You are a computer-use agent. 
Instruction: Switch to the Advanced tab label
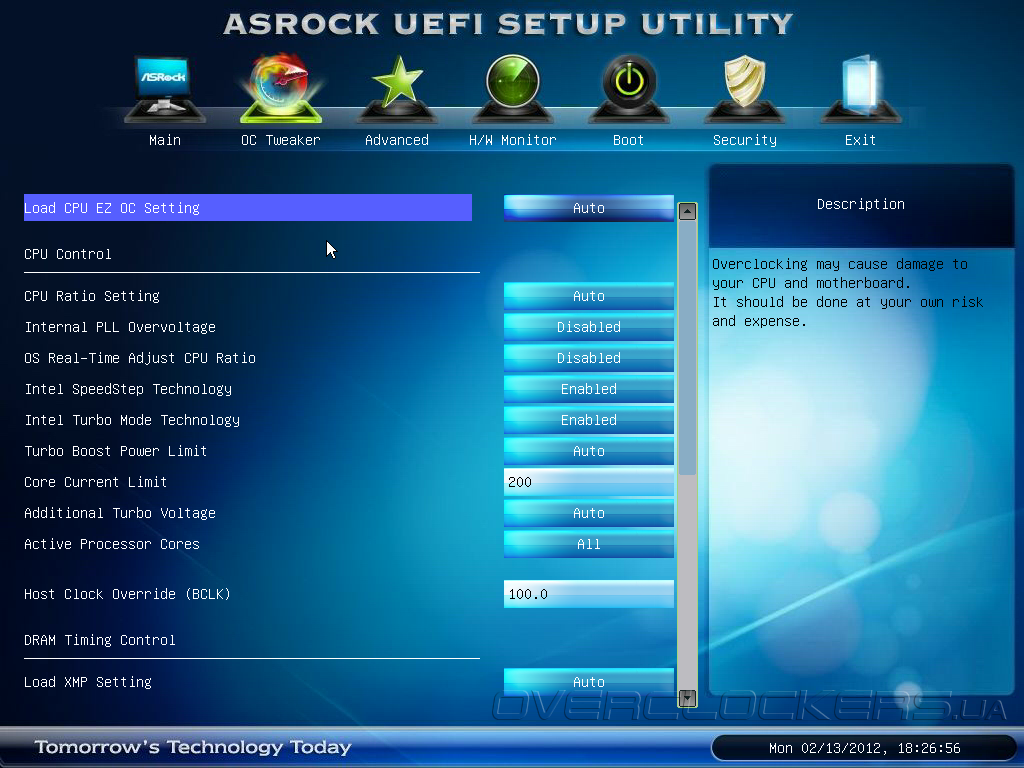point(397,140)
